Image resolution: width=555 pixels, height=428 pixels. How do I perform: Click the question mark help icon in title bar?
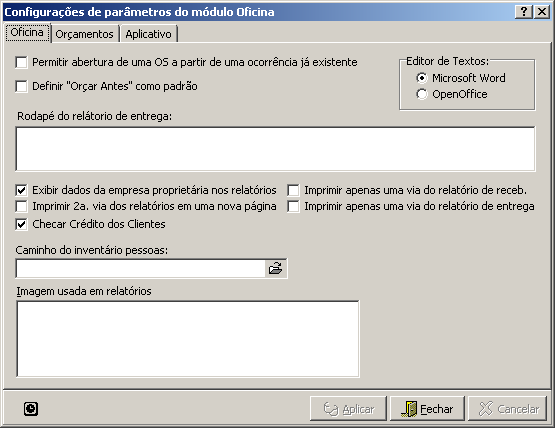pyautogui.click(x=523, y=12)
